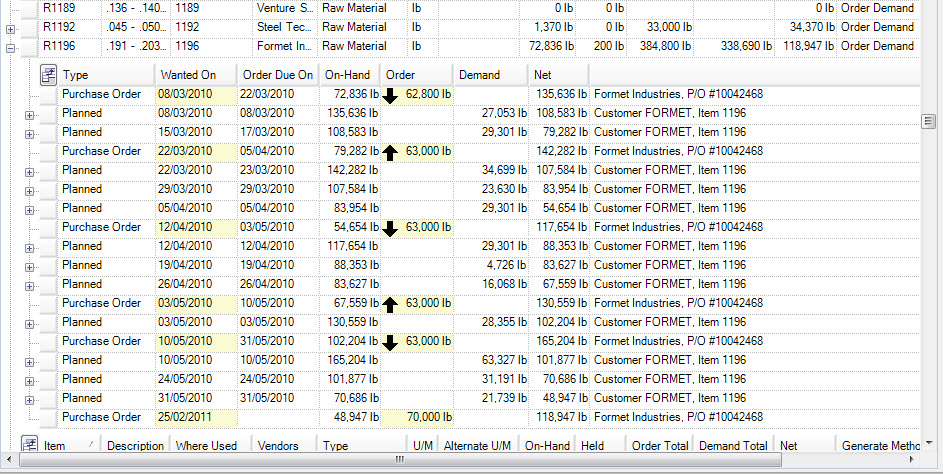Expand Planned row wanted on 24/05/2010

pyautogui.click(x=29, y=380)
